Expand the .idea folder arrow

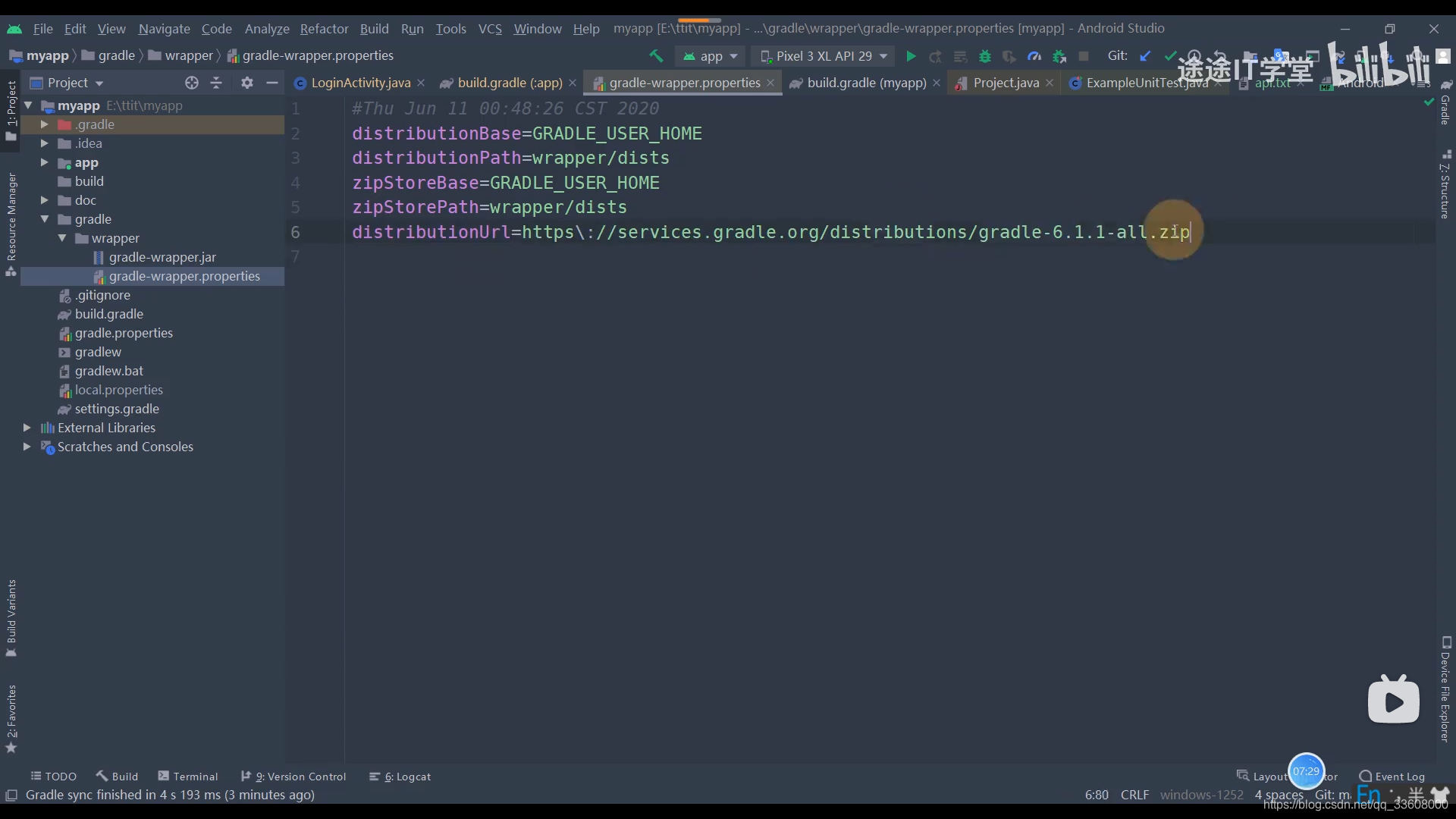click(x=44, y=143)
